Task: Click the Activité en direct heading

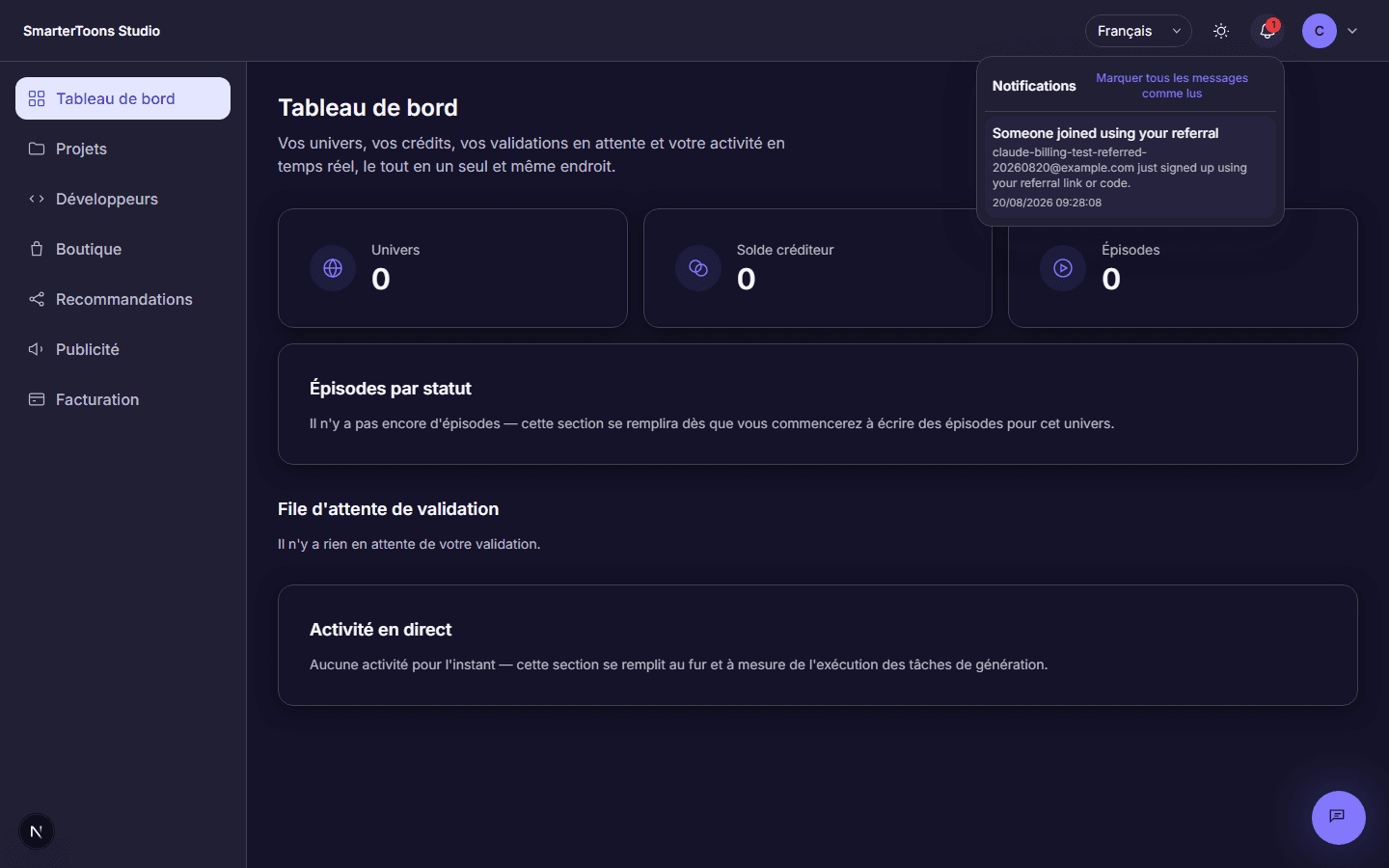Action: coord(381,630)
